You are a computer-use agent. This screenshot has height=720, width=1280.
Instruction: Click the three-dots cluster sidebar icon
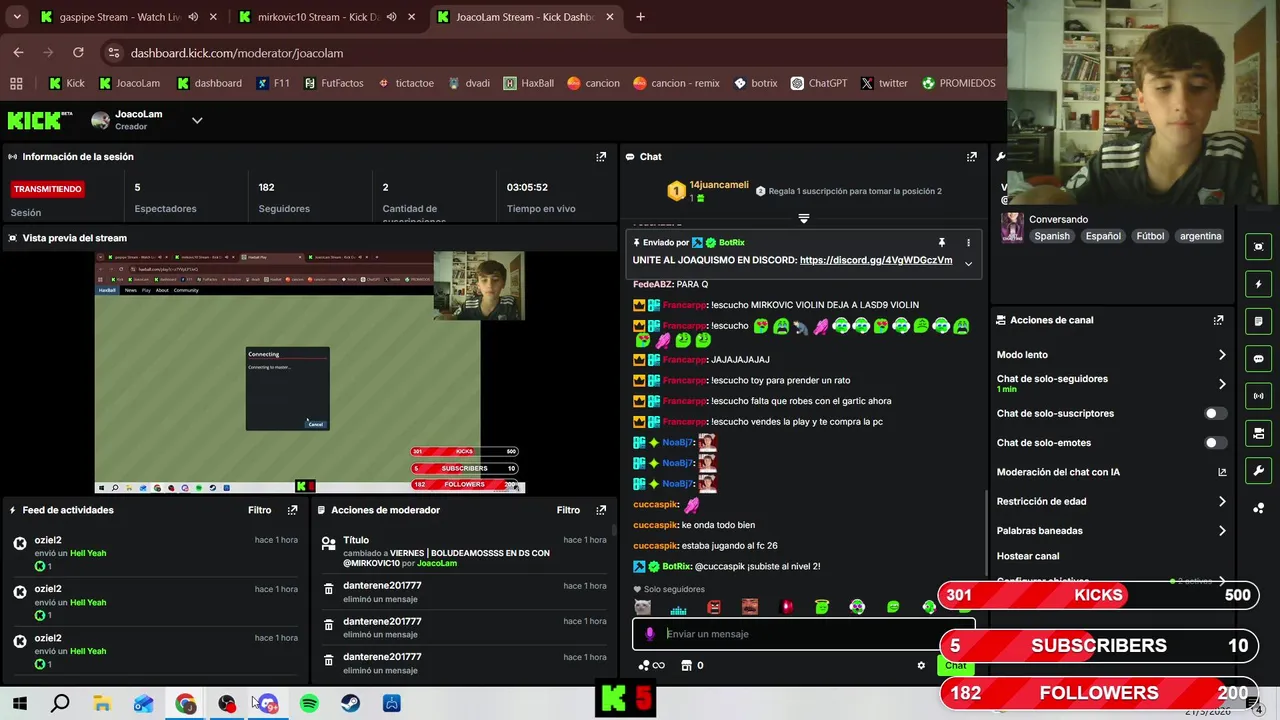click(x=1258, y=508)
